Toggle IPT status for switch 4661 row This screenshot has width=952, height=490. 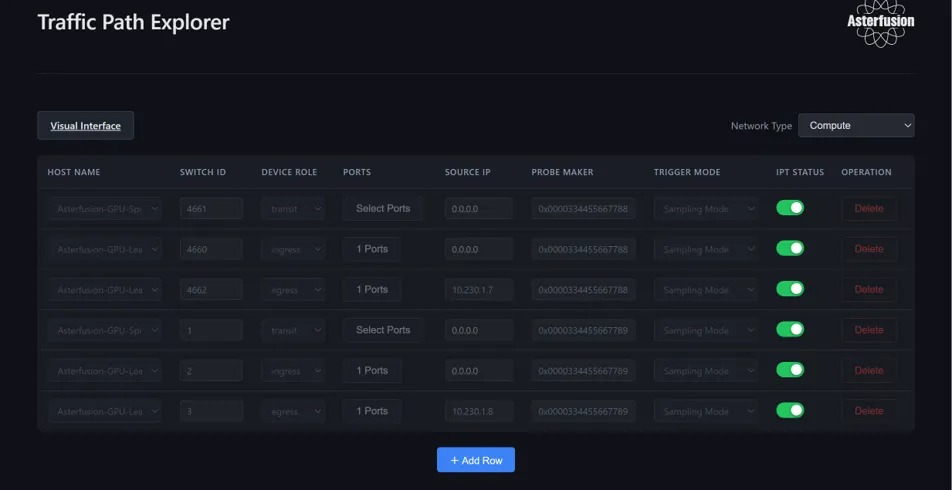(790, 208)
